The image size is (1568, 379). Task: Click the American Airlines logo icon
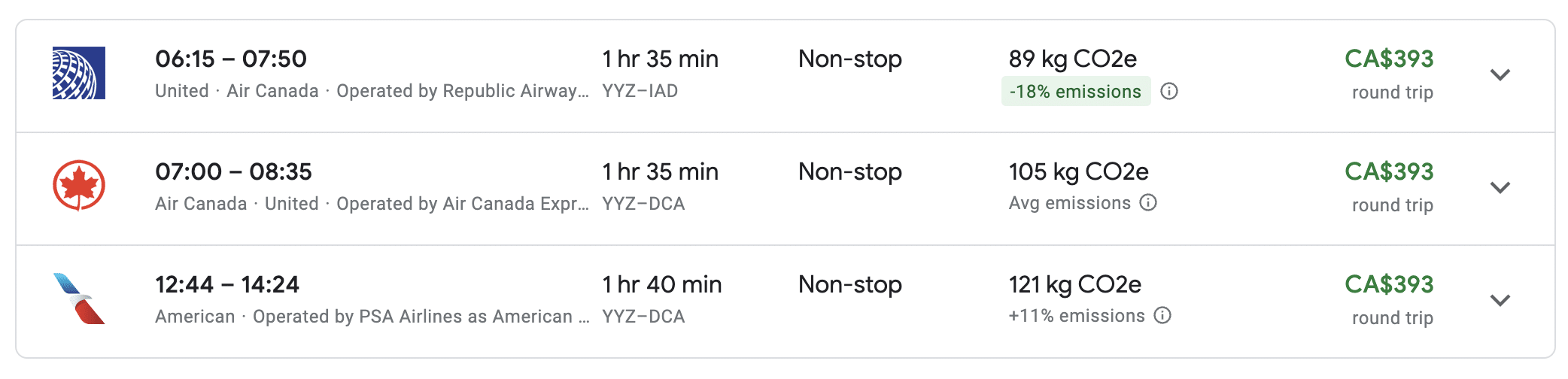tap(79, 299)
